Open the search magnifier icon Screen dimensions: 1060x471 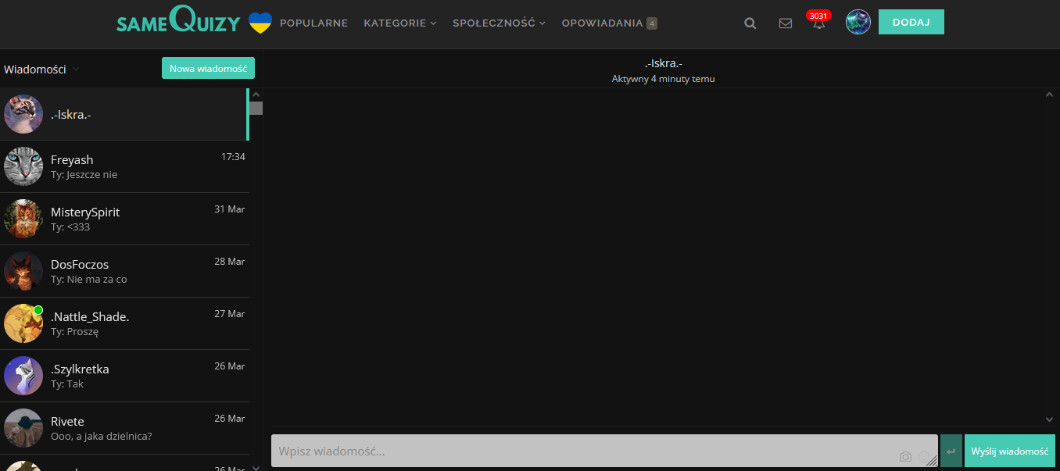pos(750,23)
